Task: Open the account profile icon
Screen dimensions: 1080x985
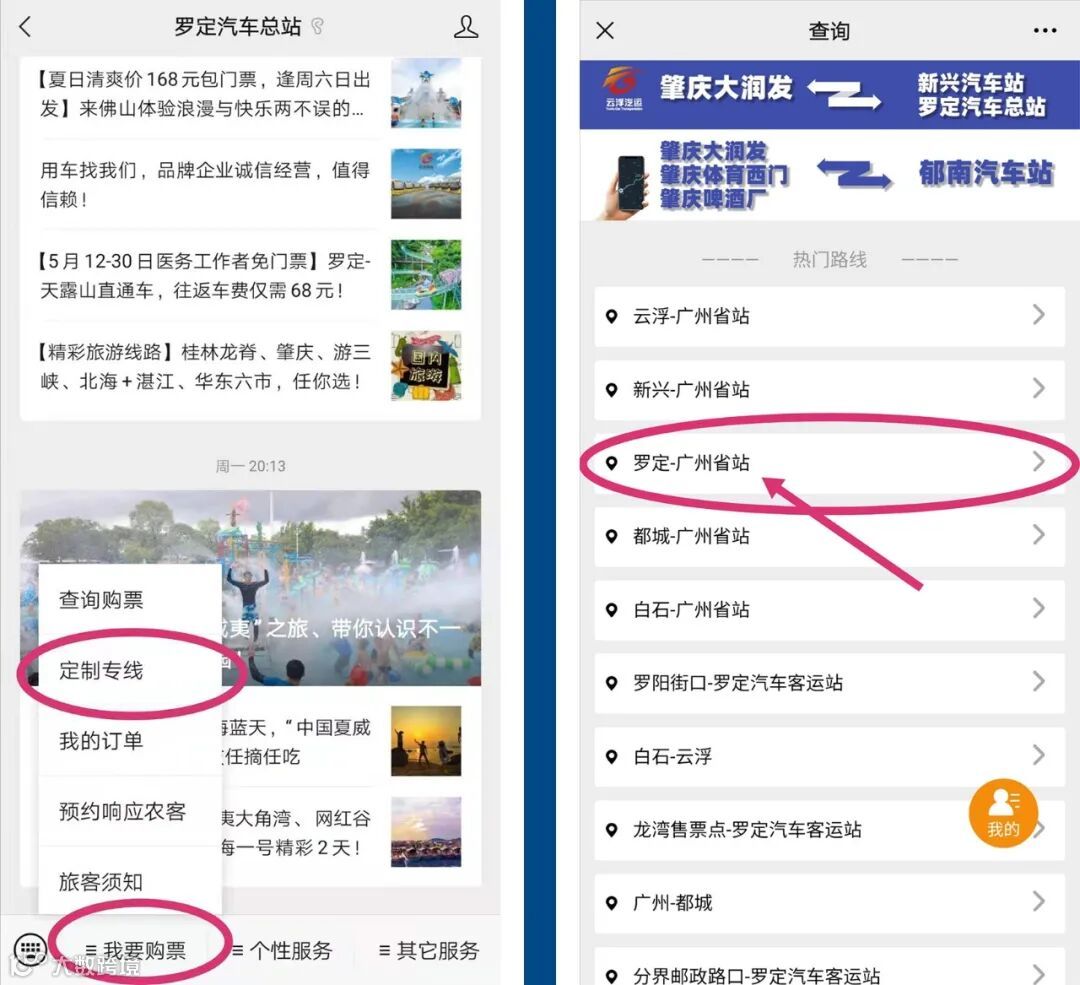Action: [x=466, y=27]
